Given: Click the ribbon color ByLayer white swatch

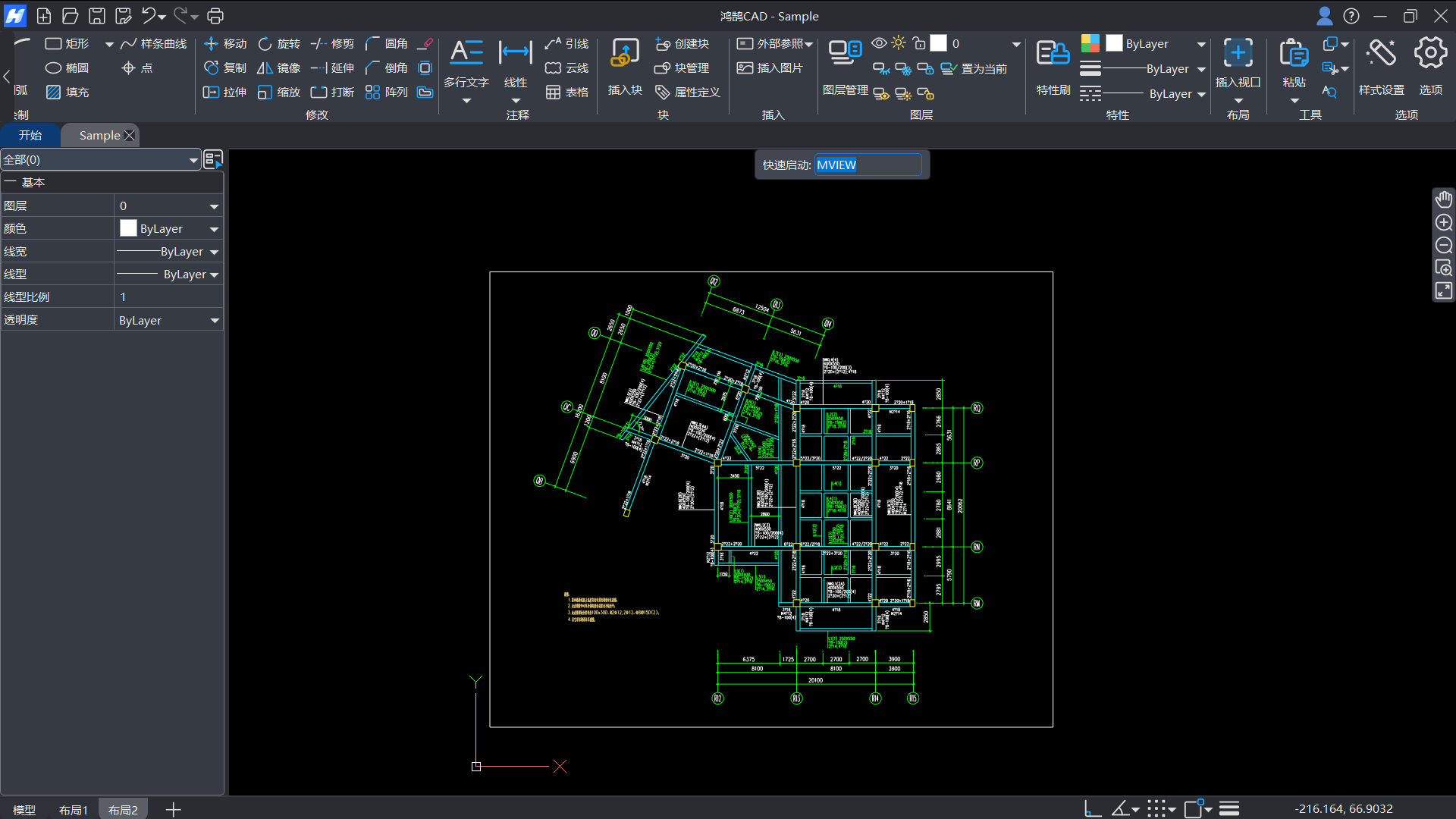Looking at the screenshot, I should 1114,43.
